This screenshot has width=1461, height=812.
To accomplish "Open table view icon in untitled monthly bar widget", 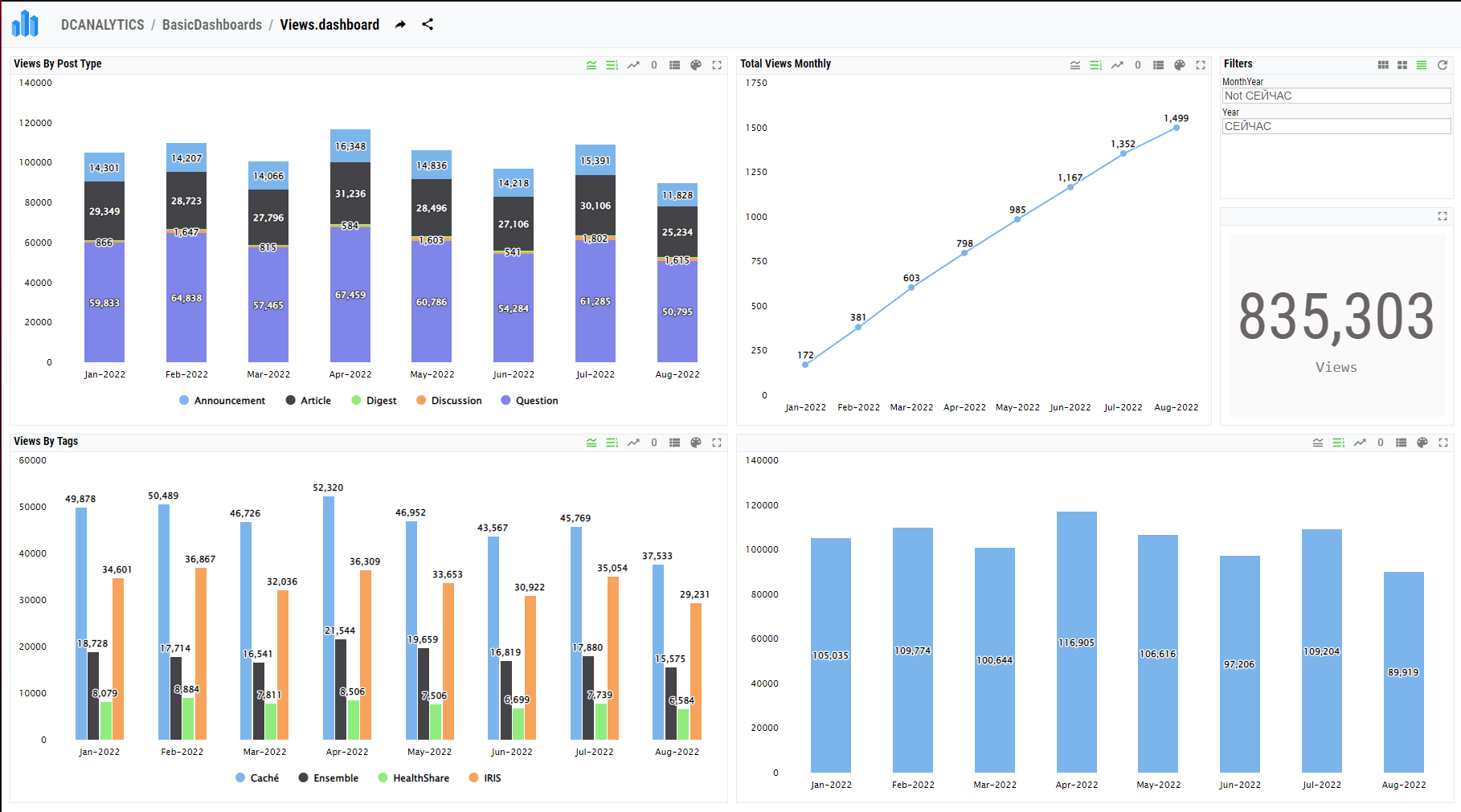I will click(x=1402, y=443).
